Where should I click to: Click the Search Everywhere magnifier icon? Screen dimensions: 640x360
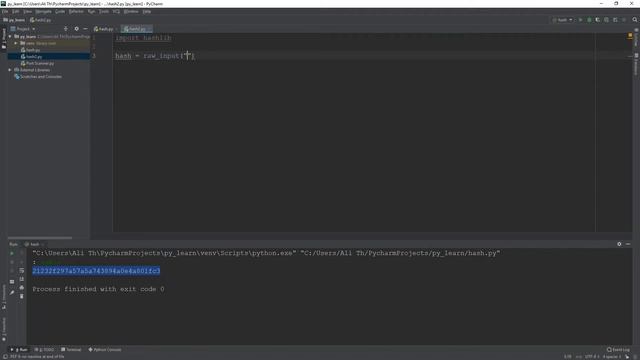pyautogui.click(x=635, y=20)
